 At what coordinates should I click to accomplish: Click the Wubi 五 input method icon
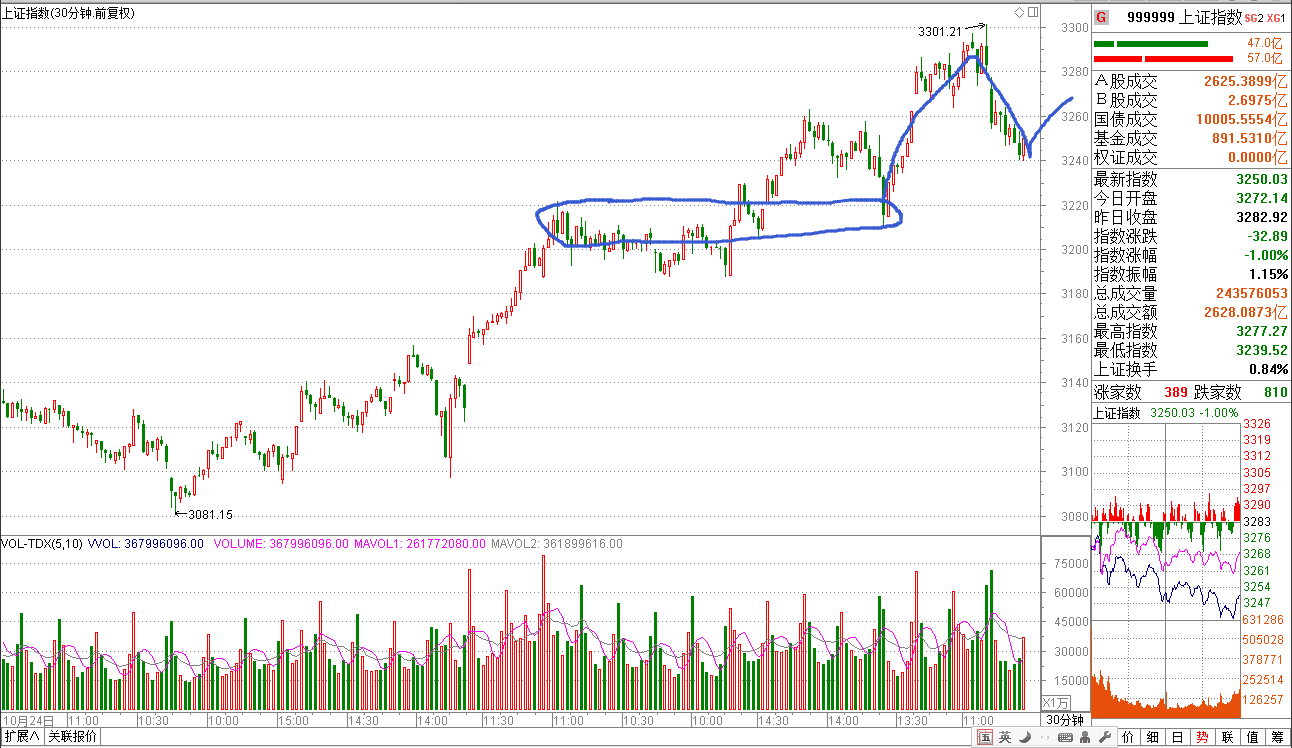tap(986, 738)
